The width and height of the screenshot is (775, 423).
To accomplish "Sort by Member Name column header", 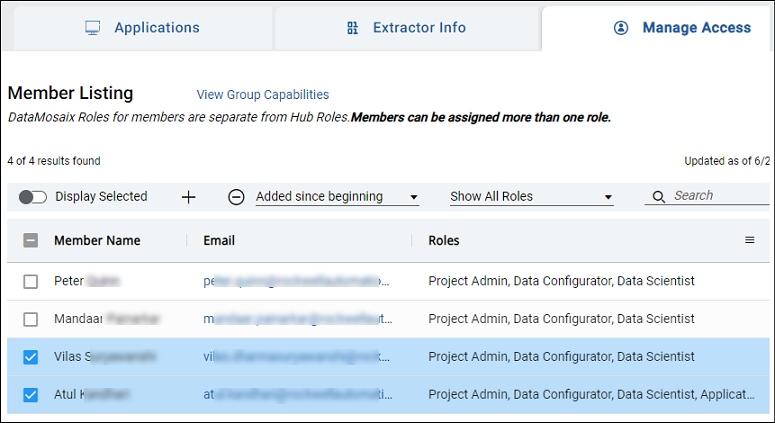I will (97, 241).
